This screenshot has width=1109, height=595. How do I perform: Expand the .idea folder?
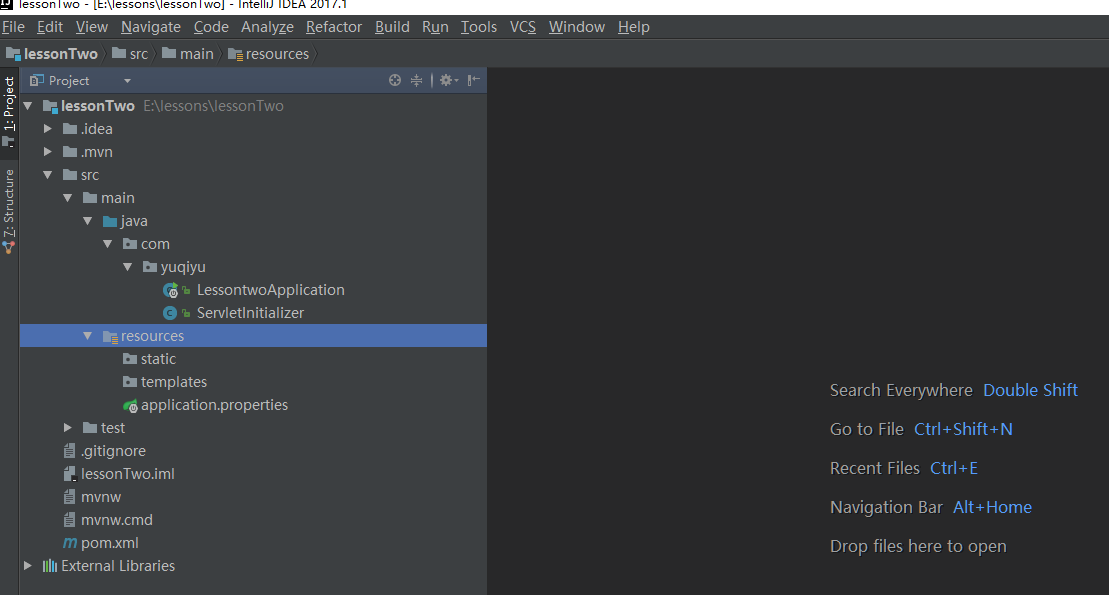pyautogui.click(x=47, y=129)
